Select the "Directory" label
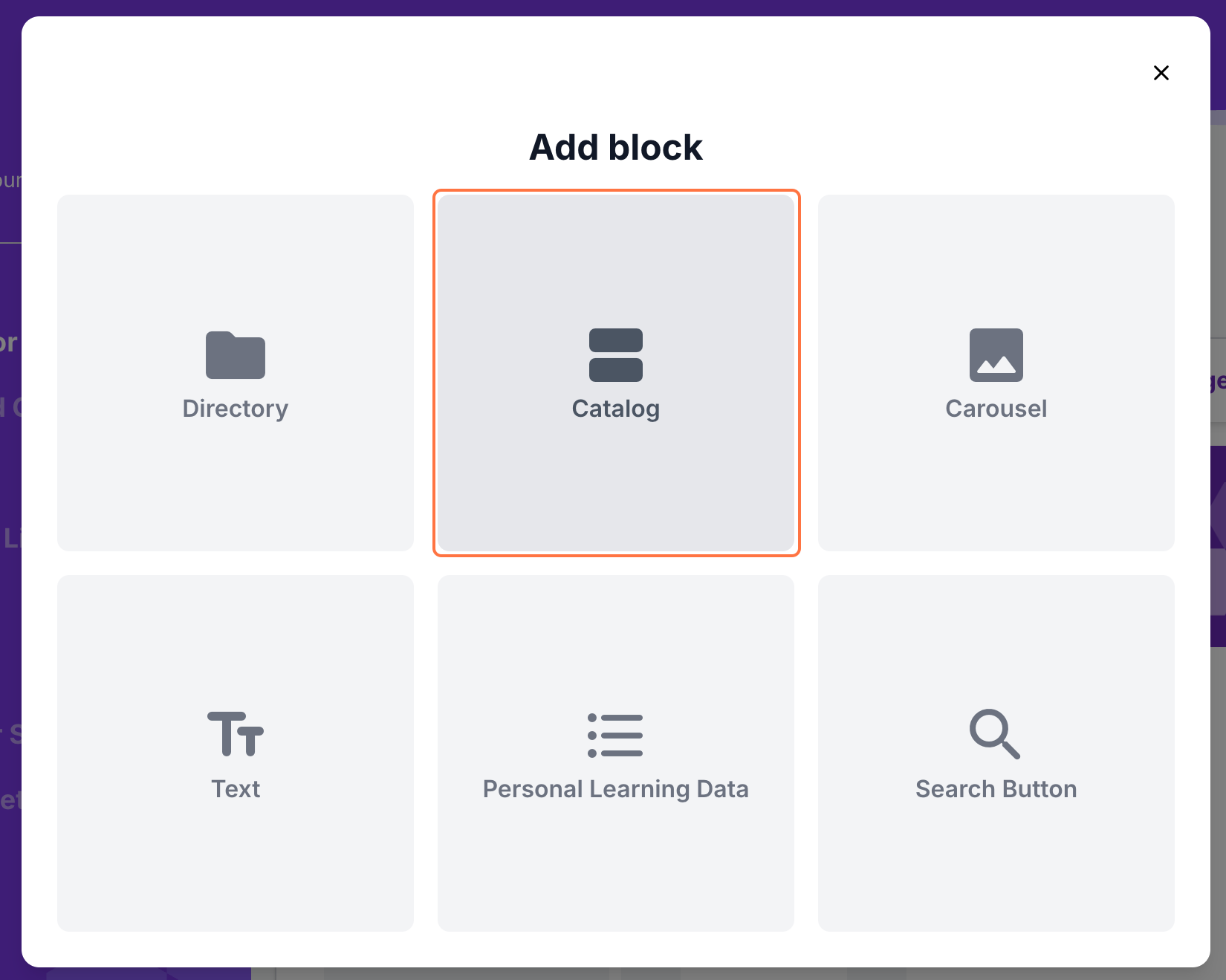Image resolution: width=1226 pixels, height=980 pixels. tap(236, 409)
